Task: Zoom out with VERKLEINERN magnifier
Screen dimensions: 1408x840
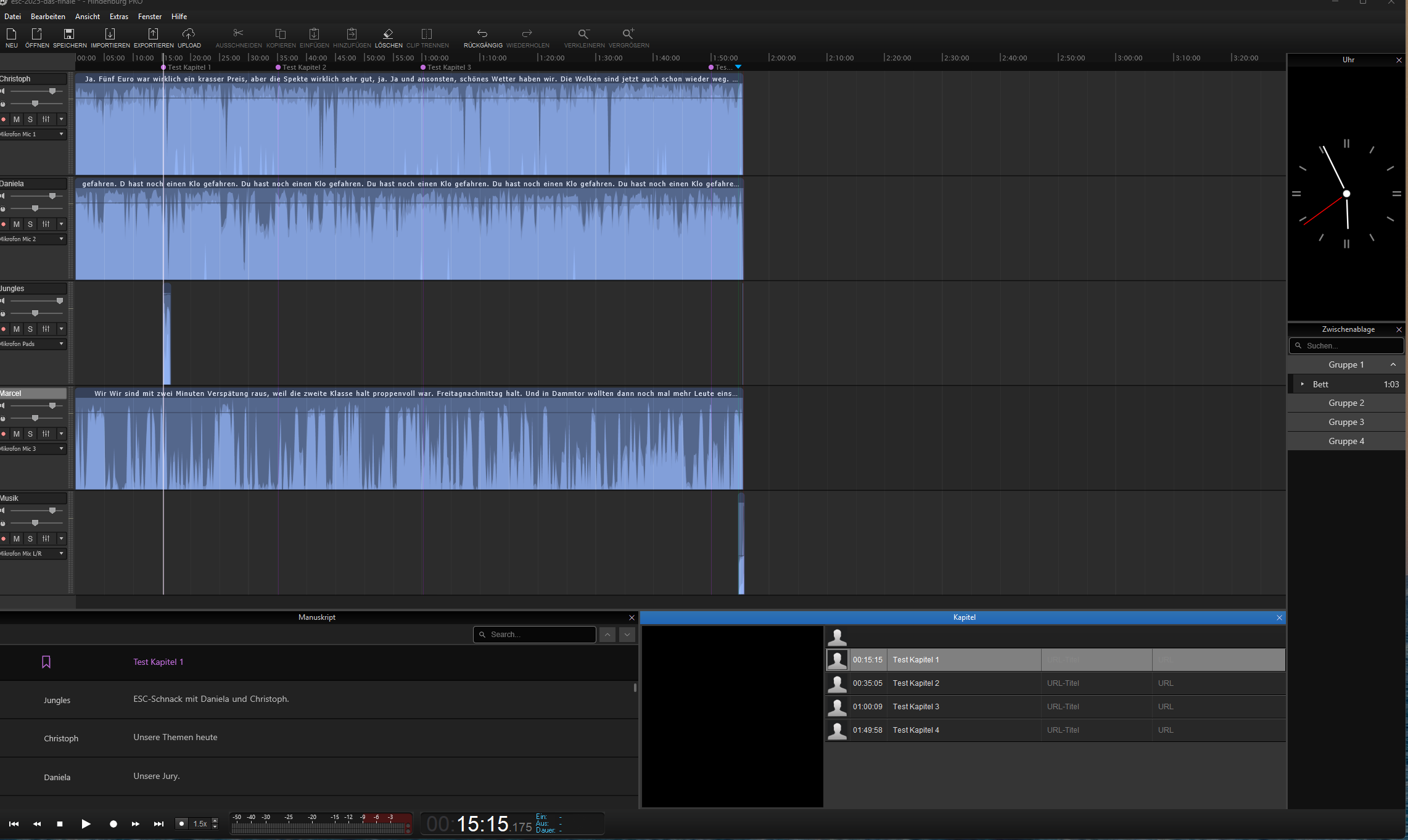Action: [x=583, y=34]
